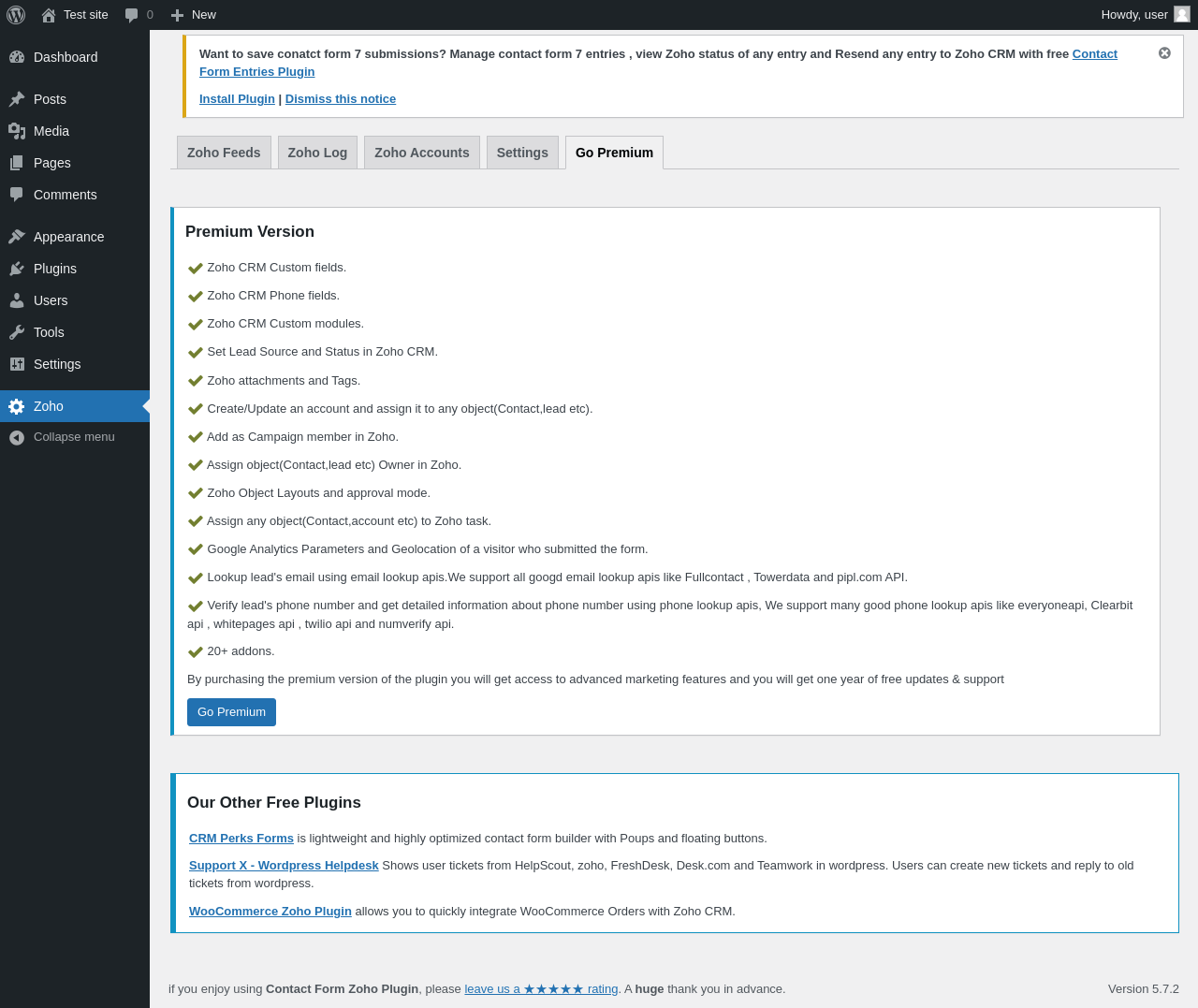Open Appearance in the sidebar menu
This screenshot has height=1008, width=1198.
point(75,237)
